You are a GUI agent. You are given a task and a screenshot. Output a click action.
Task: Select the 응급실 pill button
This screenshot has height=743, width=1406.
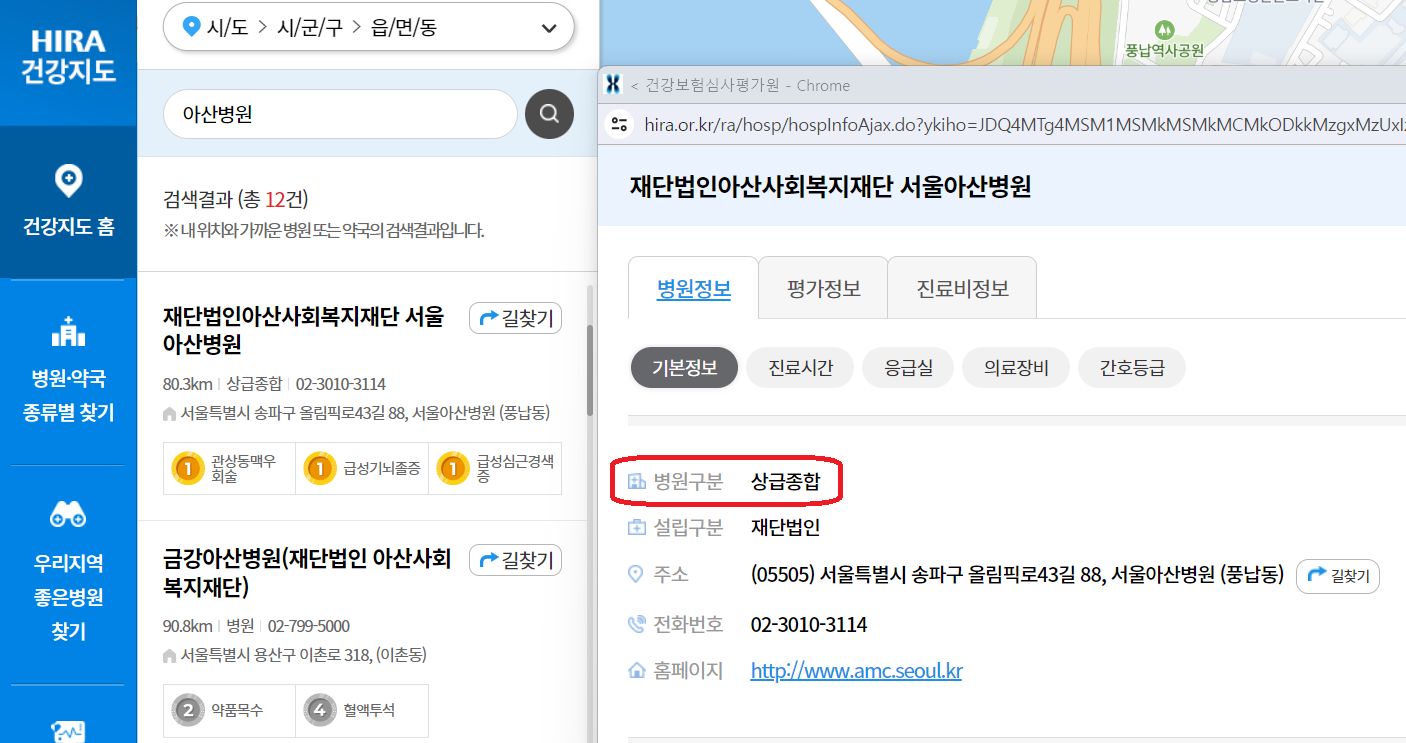click(908, 368)
